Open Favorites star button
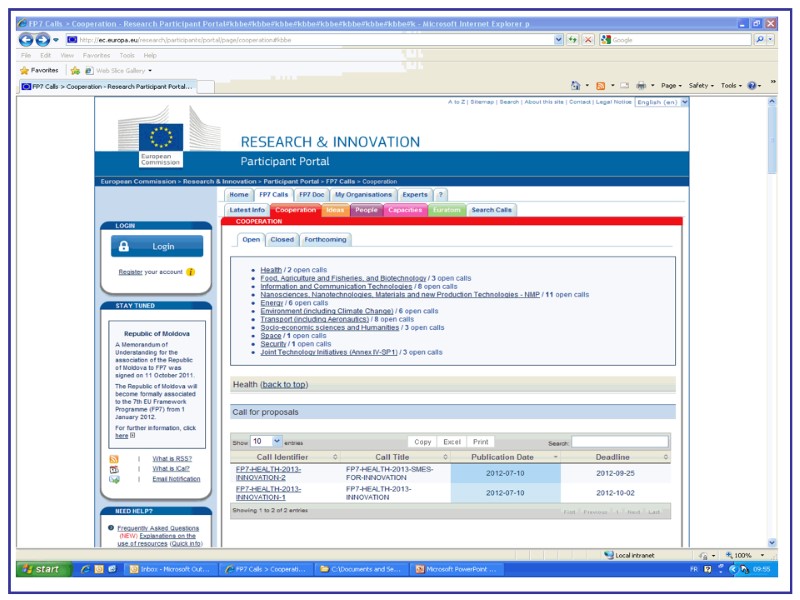 coord(39,70)
